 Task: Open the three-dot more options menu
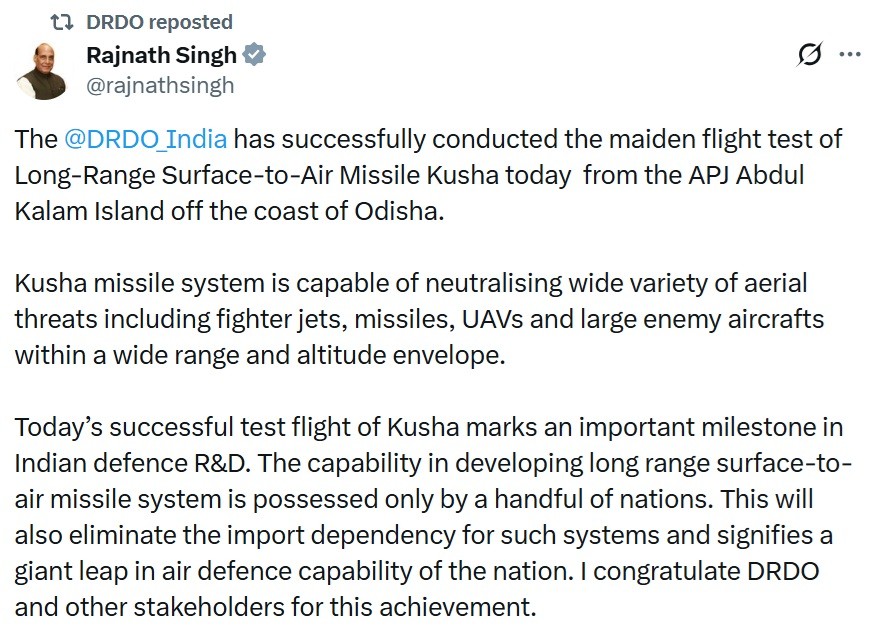point(850,54)
